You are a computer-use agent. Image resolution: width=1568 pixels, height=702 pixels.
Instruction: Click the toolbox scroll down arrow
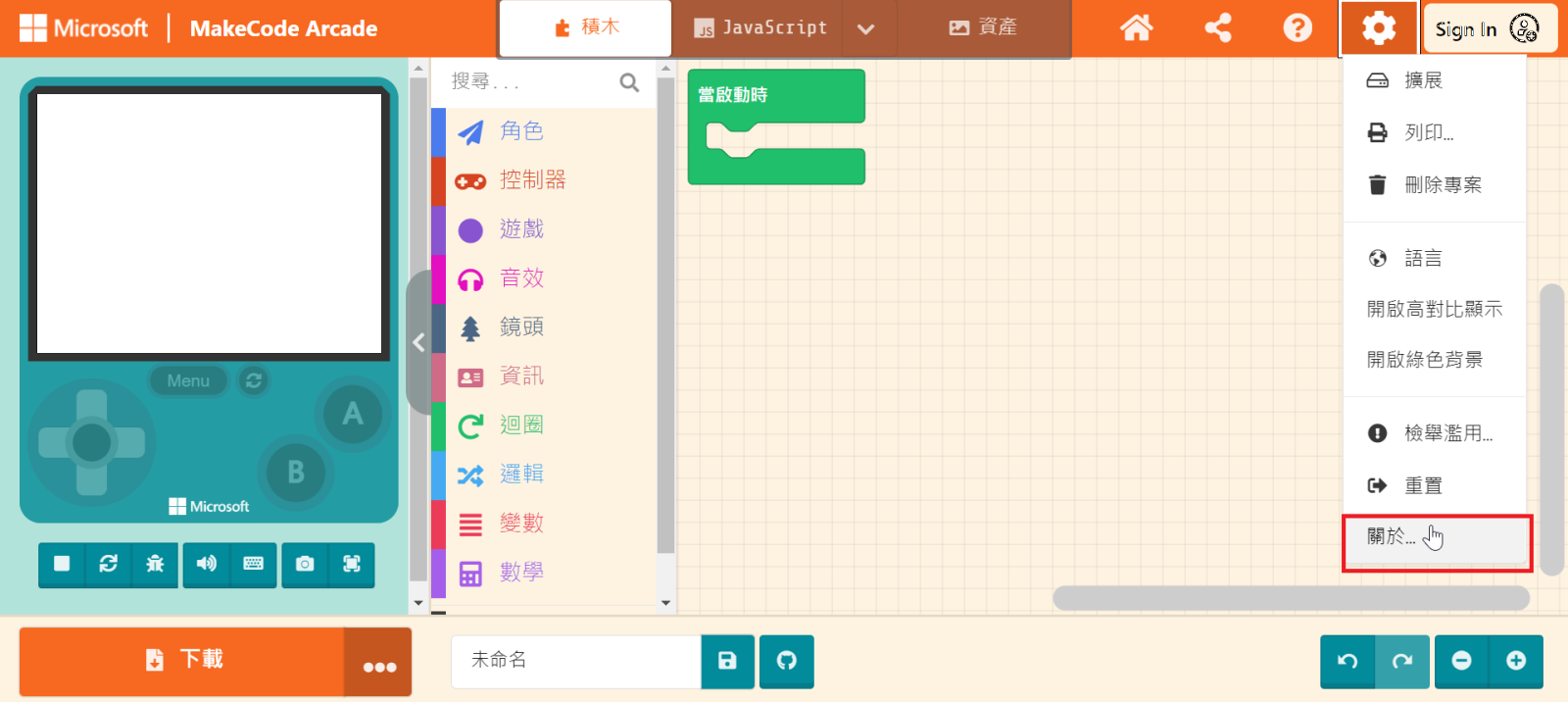pyautogui.click(x=665, y=603)
